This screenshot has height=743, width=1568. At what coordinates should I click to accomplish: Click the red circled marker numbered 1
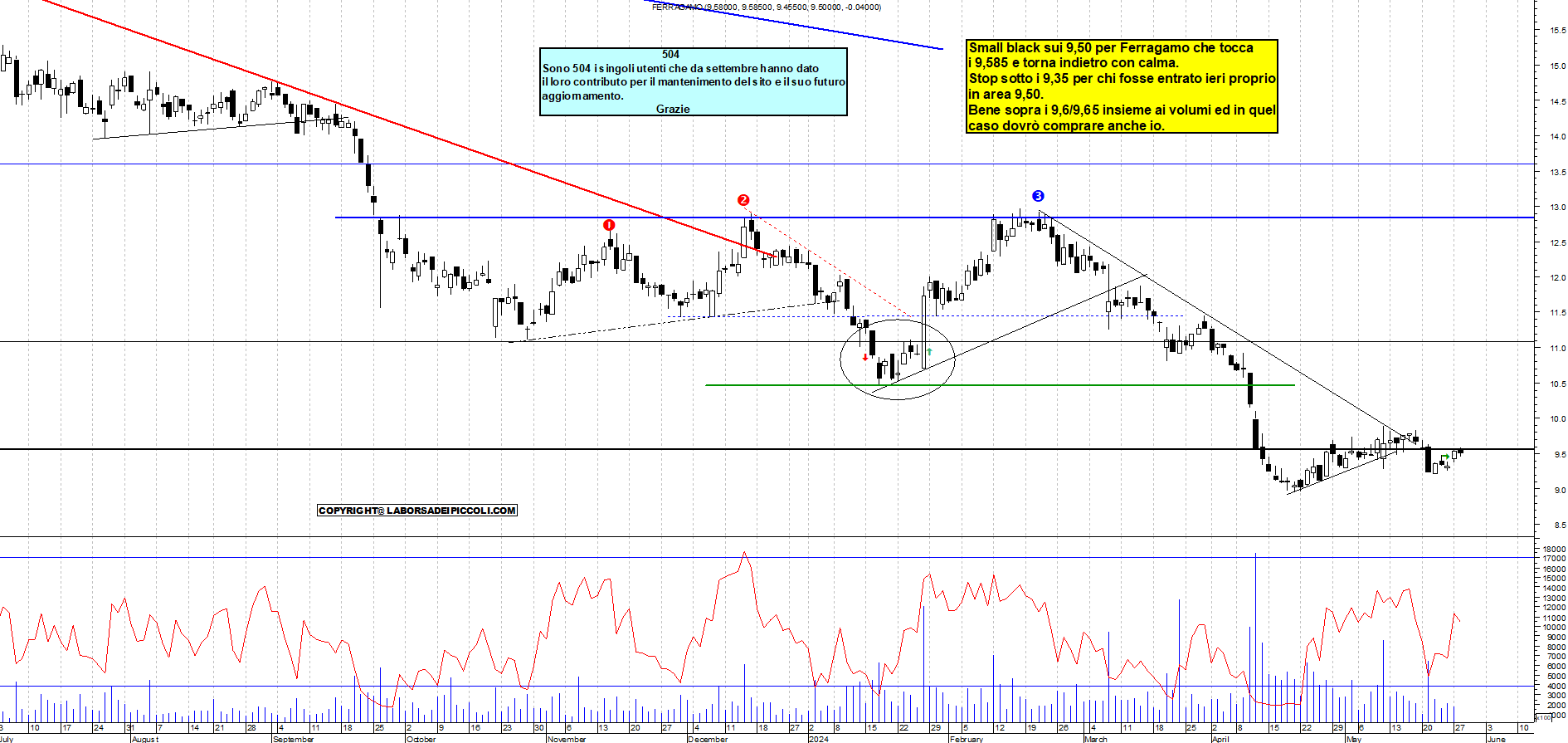pyautogui.click(x=609, y=225)
